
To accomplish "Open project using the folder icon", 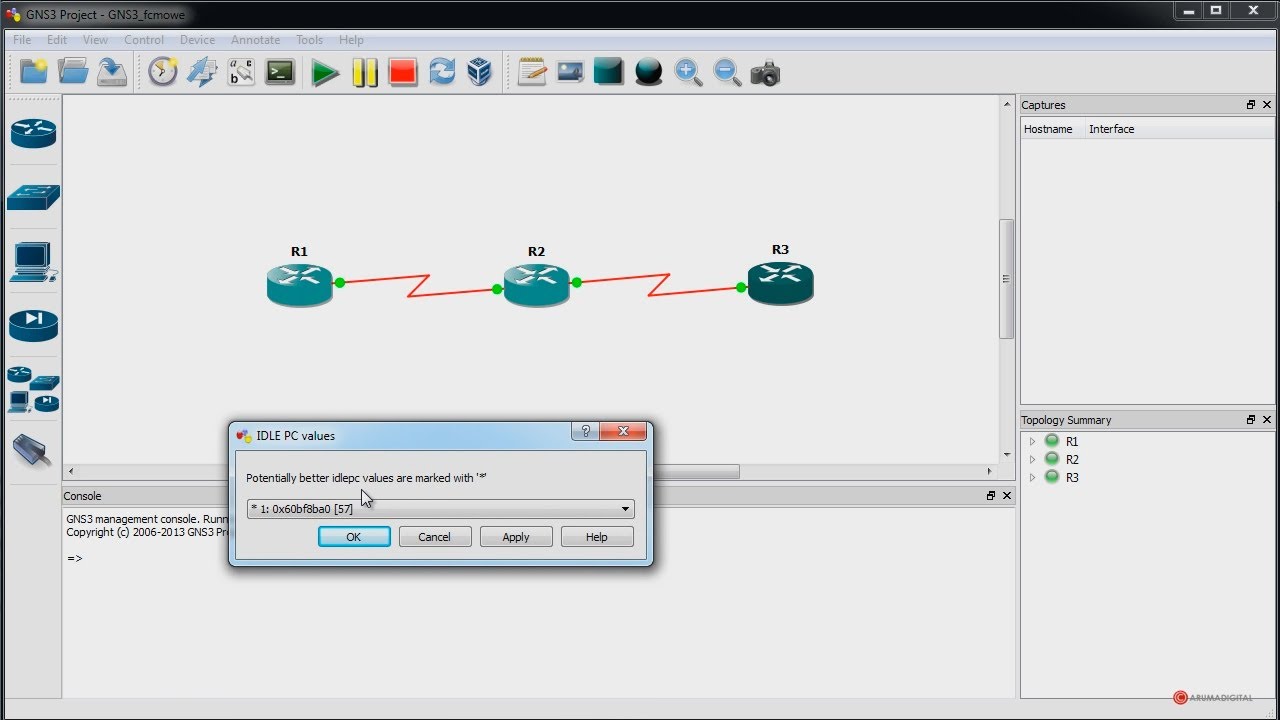I will pyautogui.click(x=73, y=71).
